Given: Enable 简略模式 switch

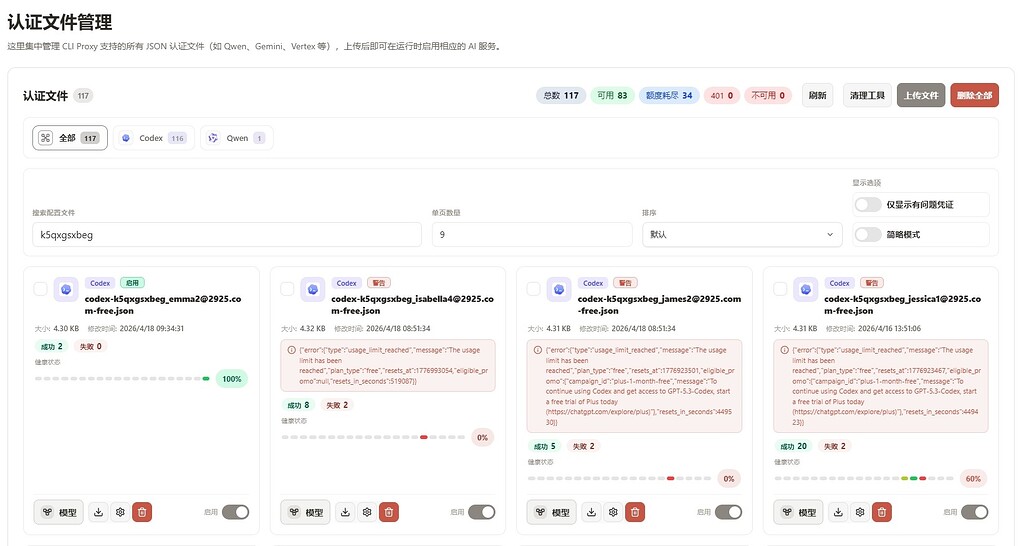Looking at the screenshot, I should point(868,234).
